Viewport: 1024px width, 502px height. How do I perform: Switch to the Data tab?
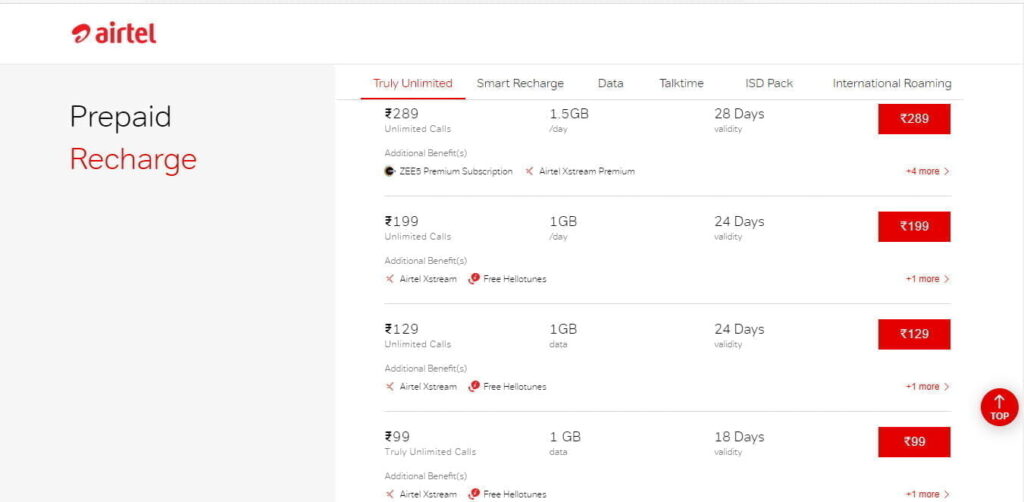(611, 84)
